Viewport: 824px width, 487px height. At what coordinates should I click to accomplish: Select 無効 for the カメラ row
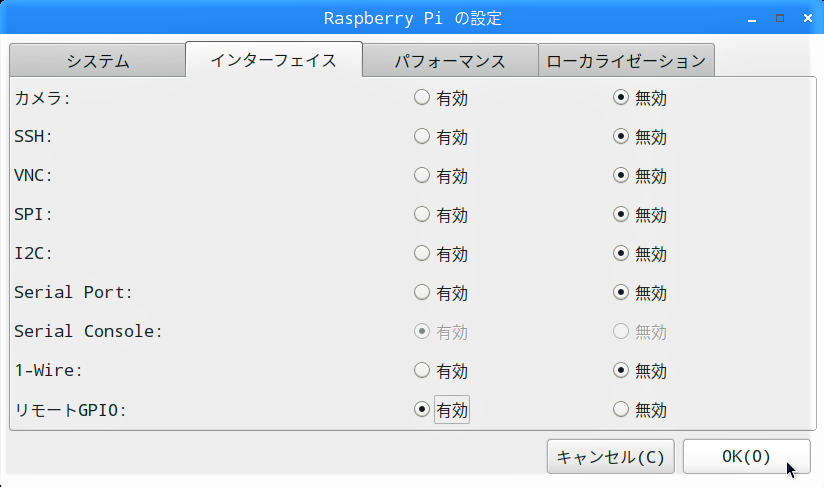click(621, 98)
